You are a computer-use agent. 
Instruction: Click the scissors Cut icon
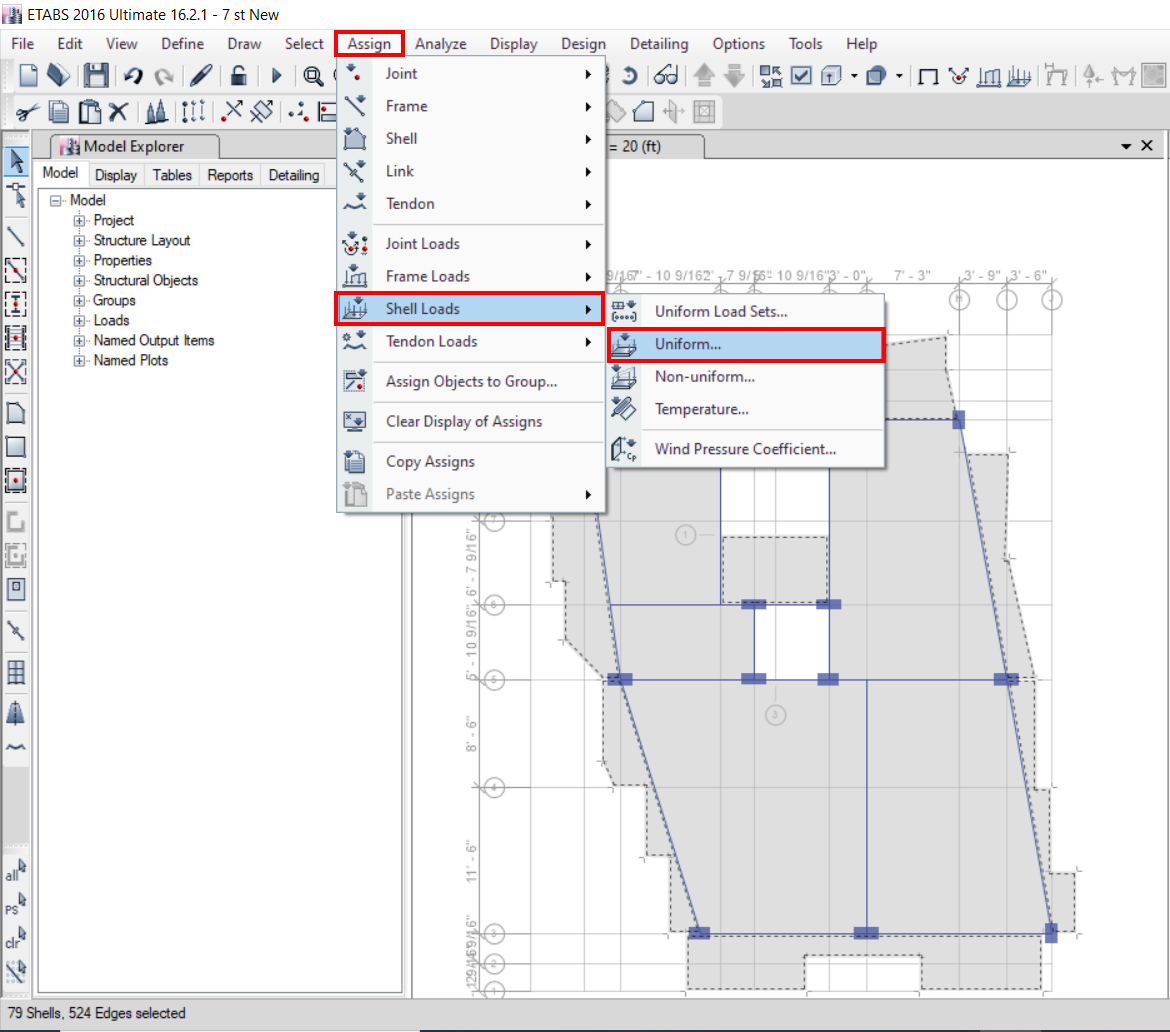tap(28, 112)
